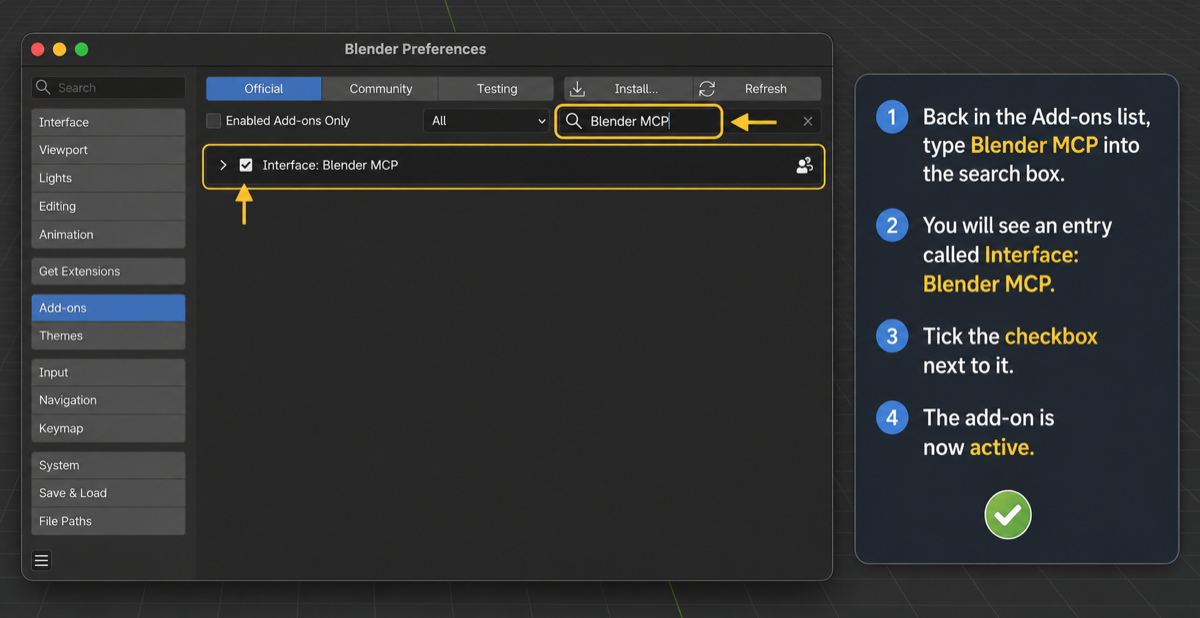Untick the Interface: Blender MCP checkbox

(x=246, y=165)
